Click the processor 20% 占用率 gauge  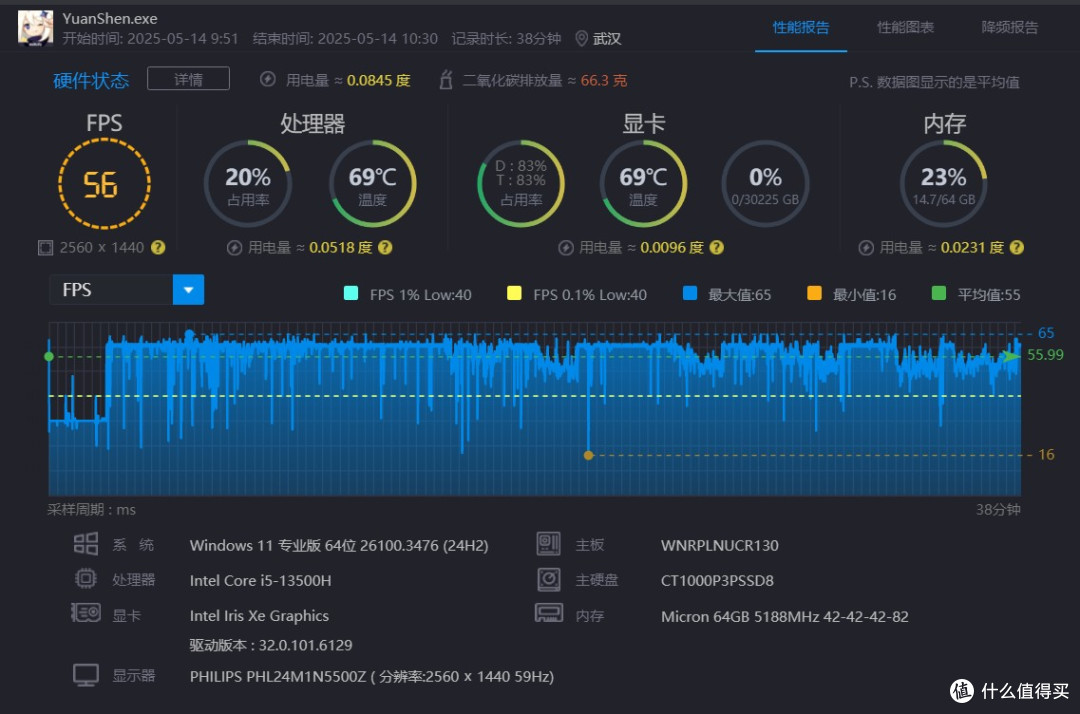(x=248, y=184)
